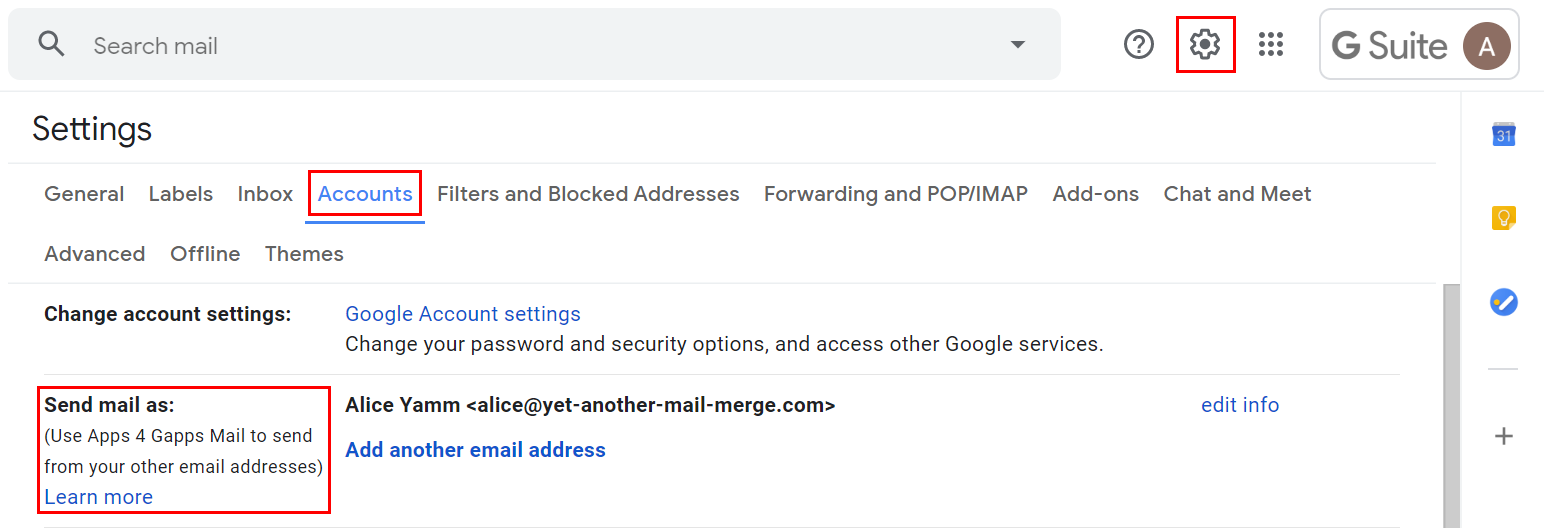Open the Google apps grid
Screen dimensions: 1544x528
(x=1271, y=44)
